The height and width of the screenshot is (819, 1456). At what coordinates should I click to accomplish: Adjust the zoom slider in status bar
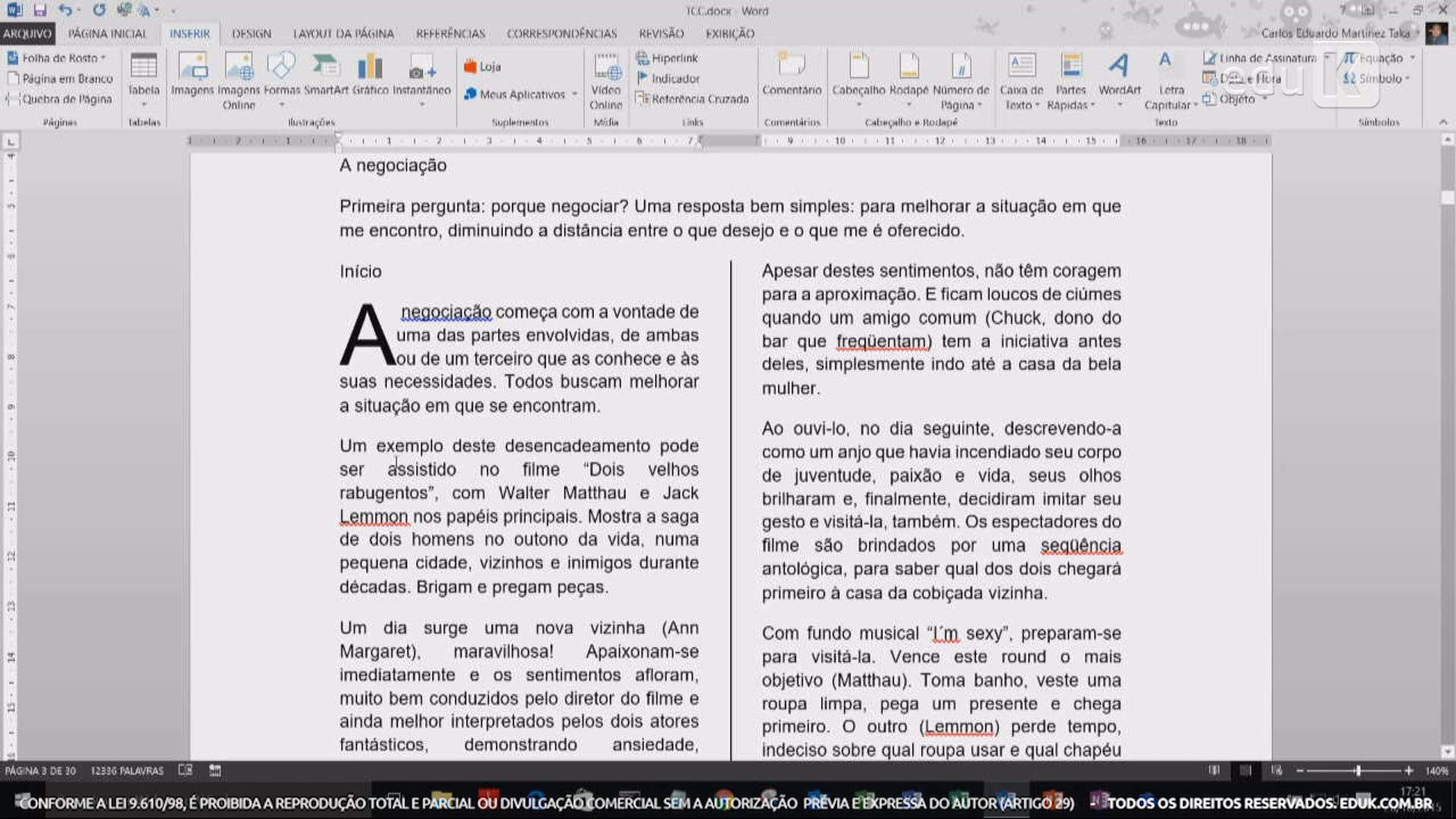1357,770
